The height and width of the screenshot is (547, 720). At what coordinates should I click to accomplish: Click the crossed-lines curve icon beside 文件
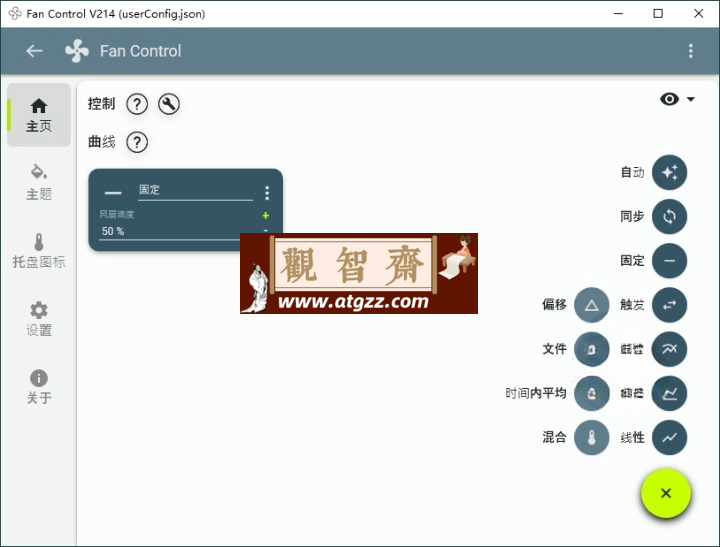coord(669,349)
